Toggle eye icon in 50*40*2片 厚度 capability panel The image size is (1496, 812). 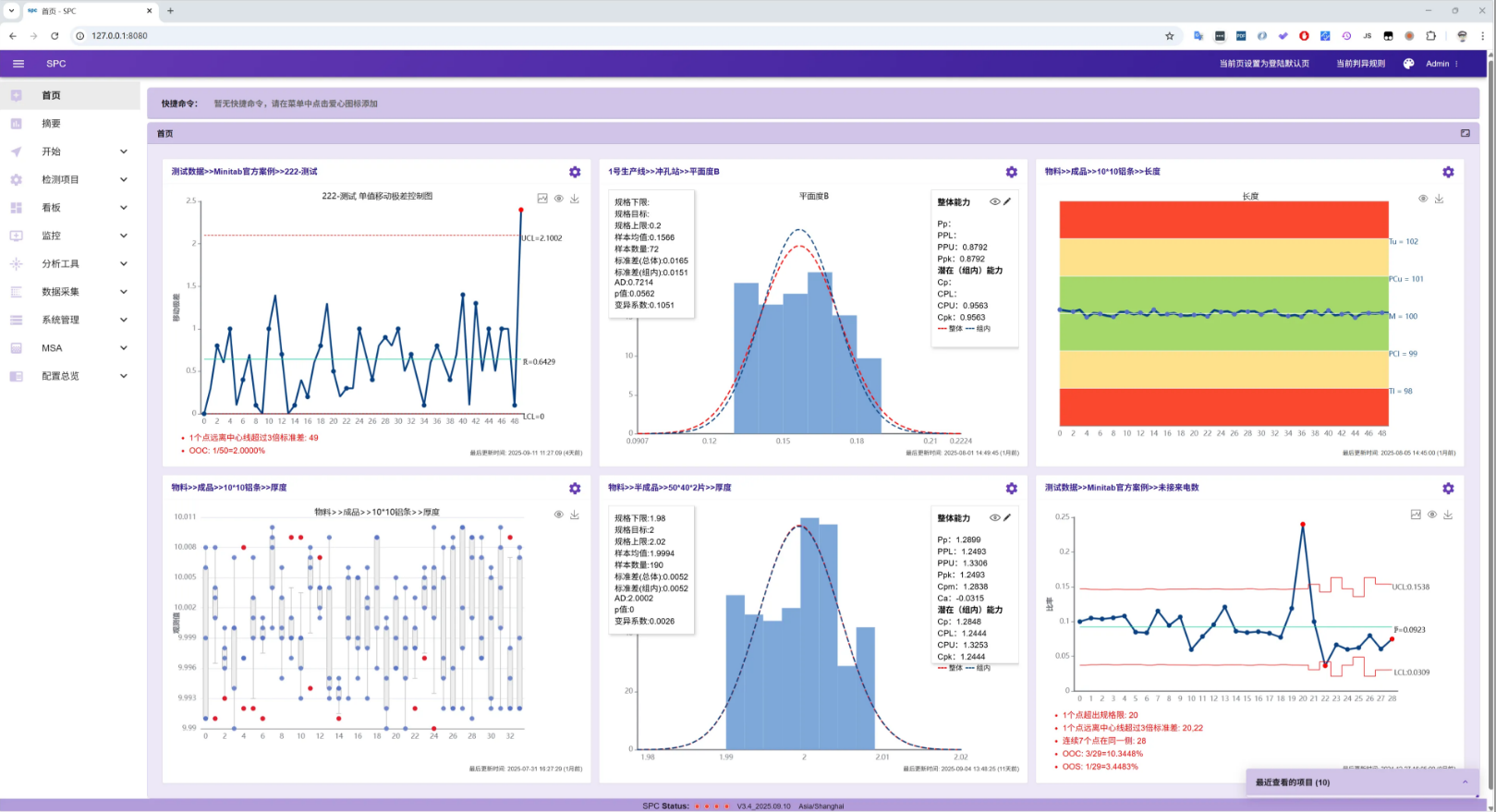pos(994,517)
